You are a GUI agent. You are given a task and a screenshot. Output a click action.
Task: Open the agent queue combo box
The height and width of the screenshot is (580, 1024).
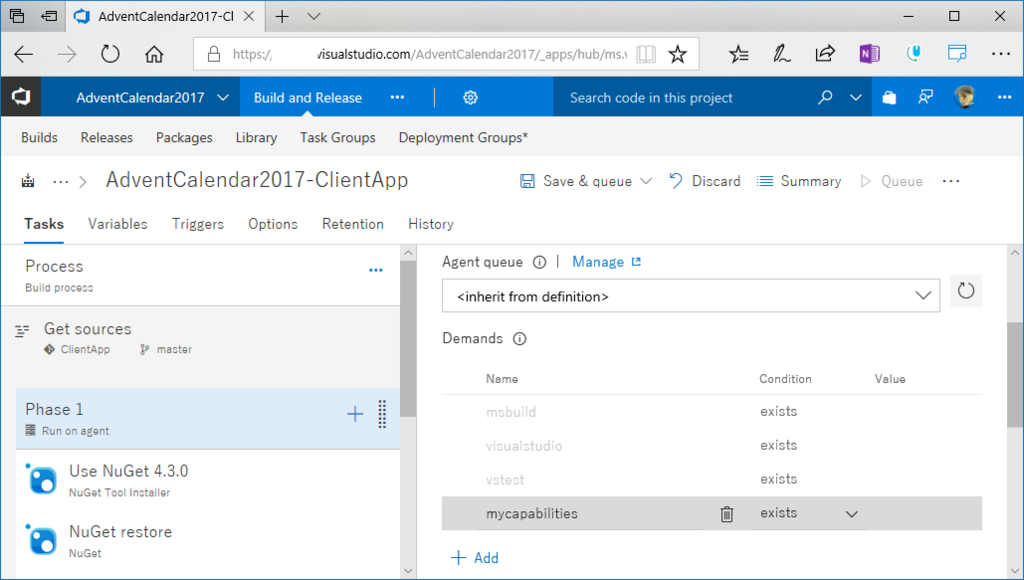[691, 297]
